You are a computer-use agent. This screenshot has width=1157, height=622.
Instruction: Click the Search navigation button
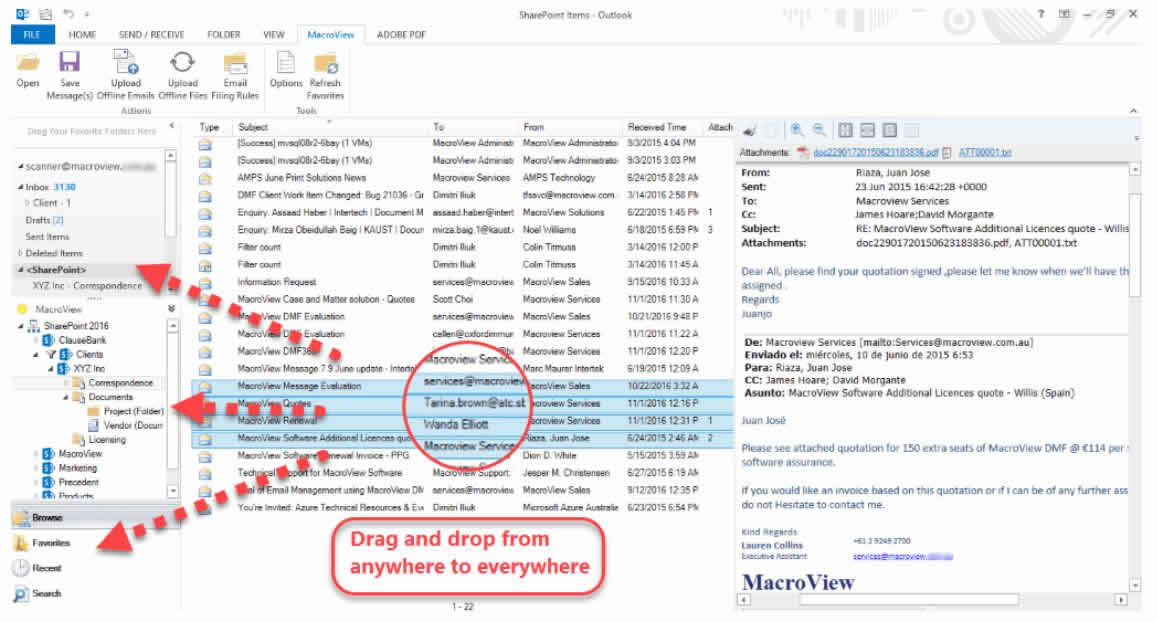point(46,593)
